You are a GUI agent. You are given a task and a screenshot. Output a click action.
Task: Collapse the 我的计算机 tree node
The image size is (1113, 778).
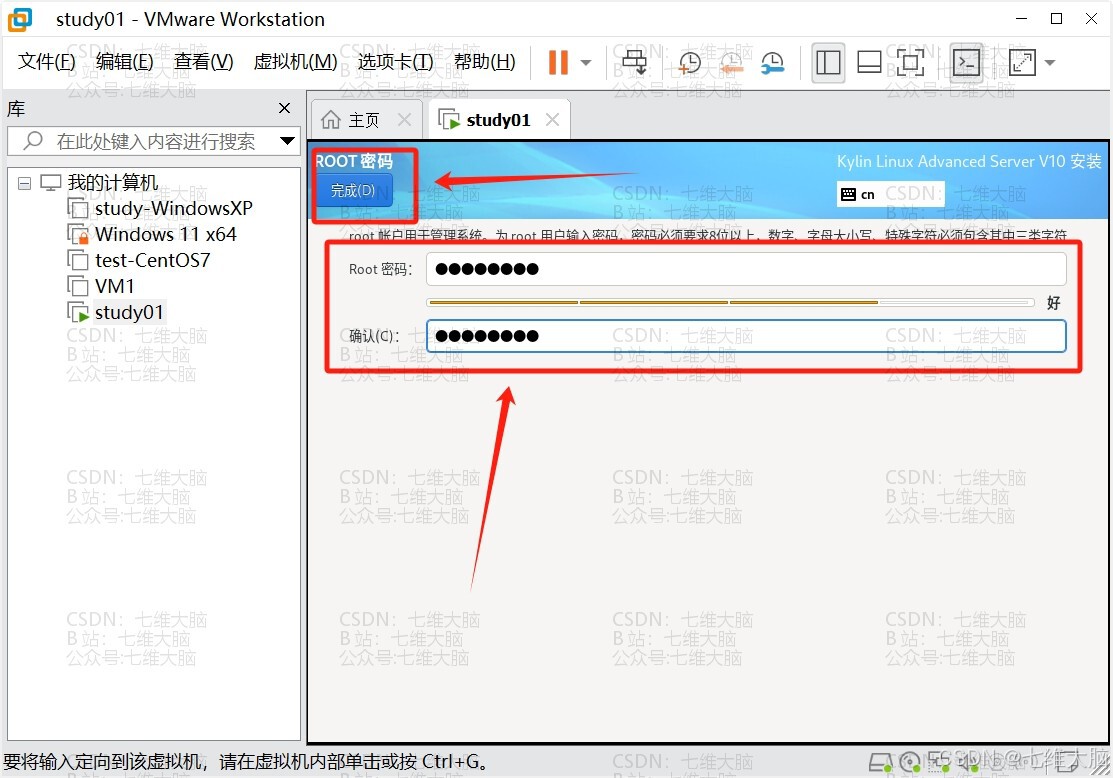tap(24, 183)
